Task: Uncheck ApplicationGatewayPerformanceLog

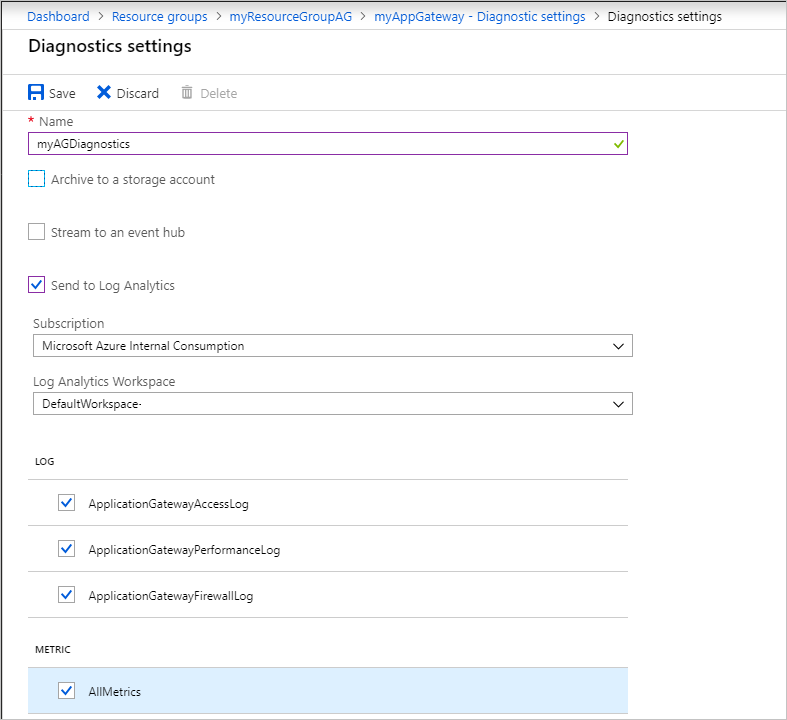Action: pos(67,549)
